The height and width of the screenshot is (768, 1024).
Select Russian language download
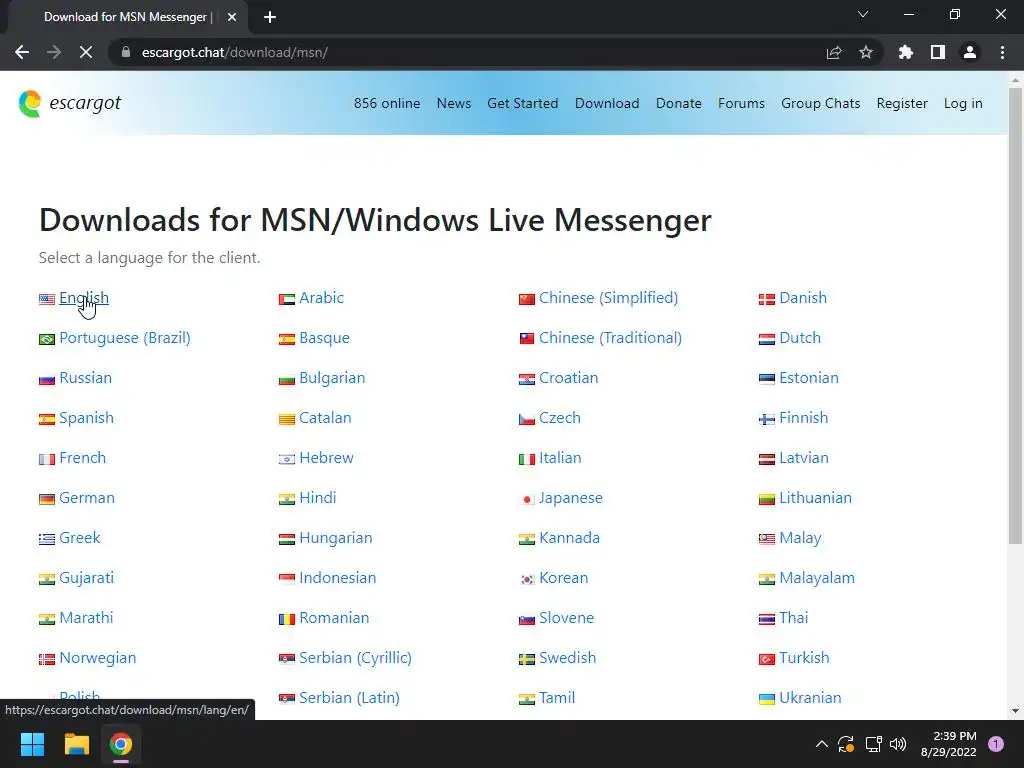(86, 377)
